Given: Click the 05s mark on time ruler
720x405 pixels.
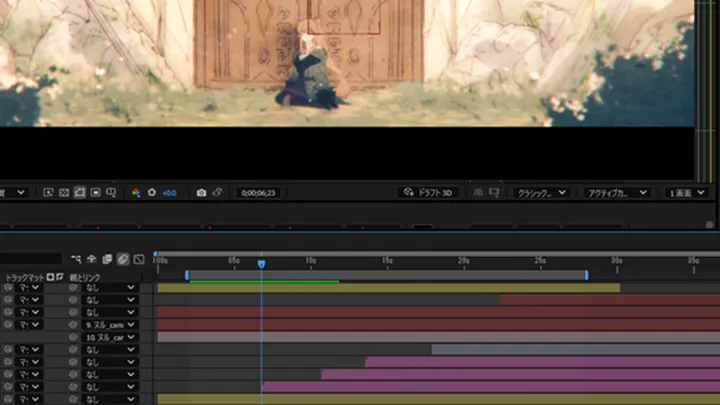Looking at the screenshot, I should click(x=234, y=261).
